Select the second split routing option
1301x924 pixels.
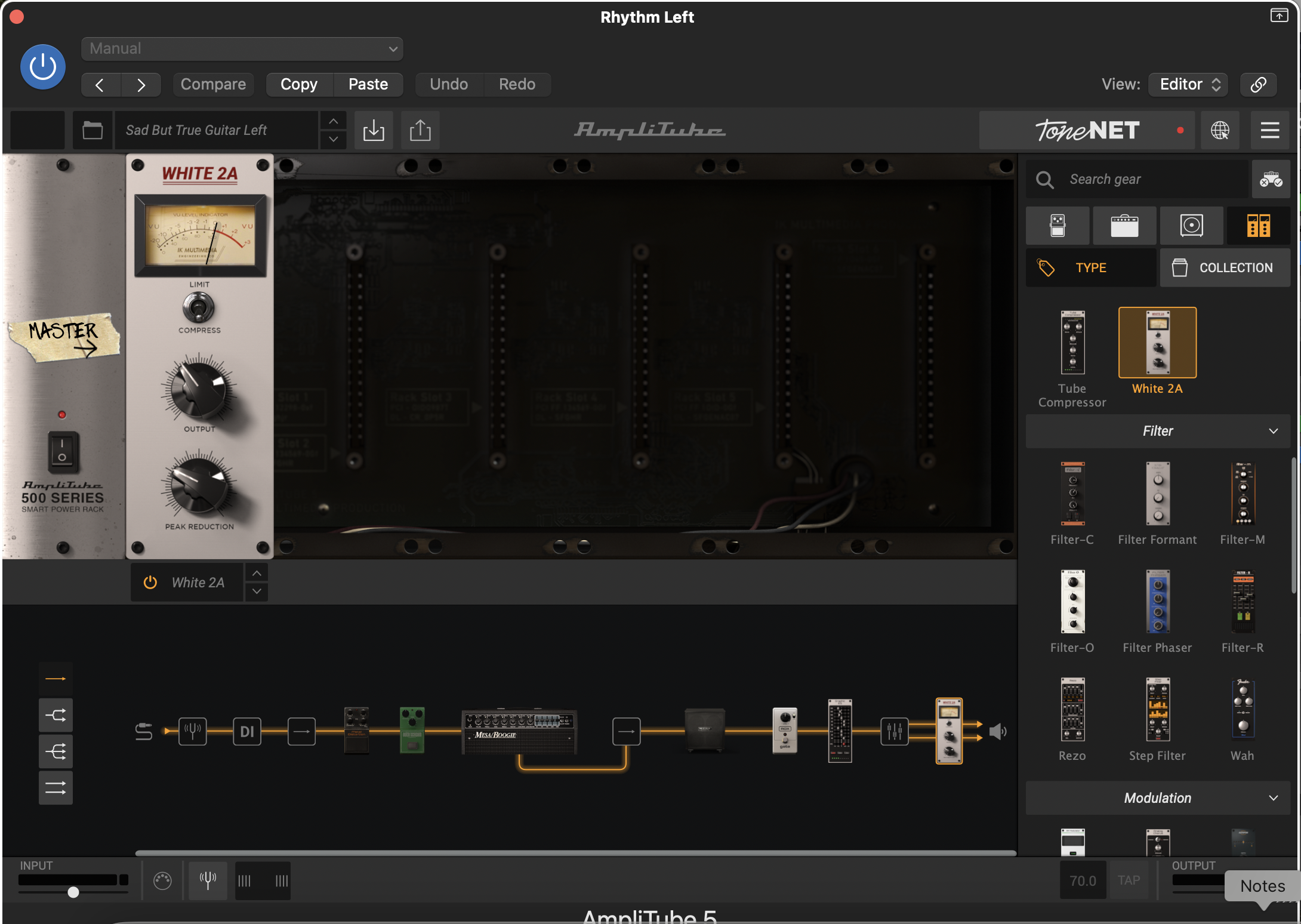click(56, 715)
